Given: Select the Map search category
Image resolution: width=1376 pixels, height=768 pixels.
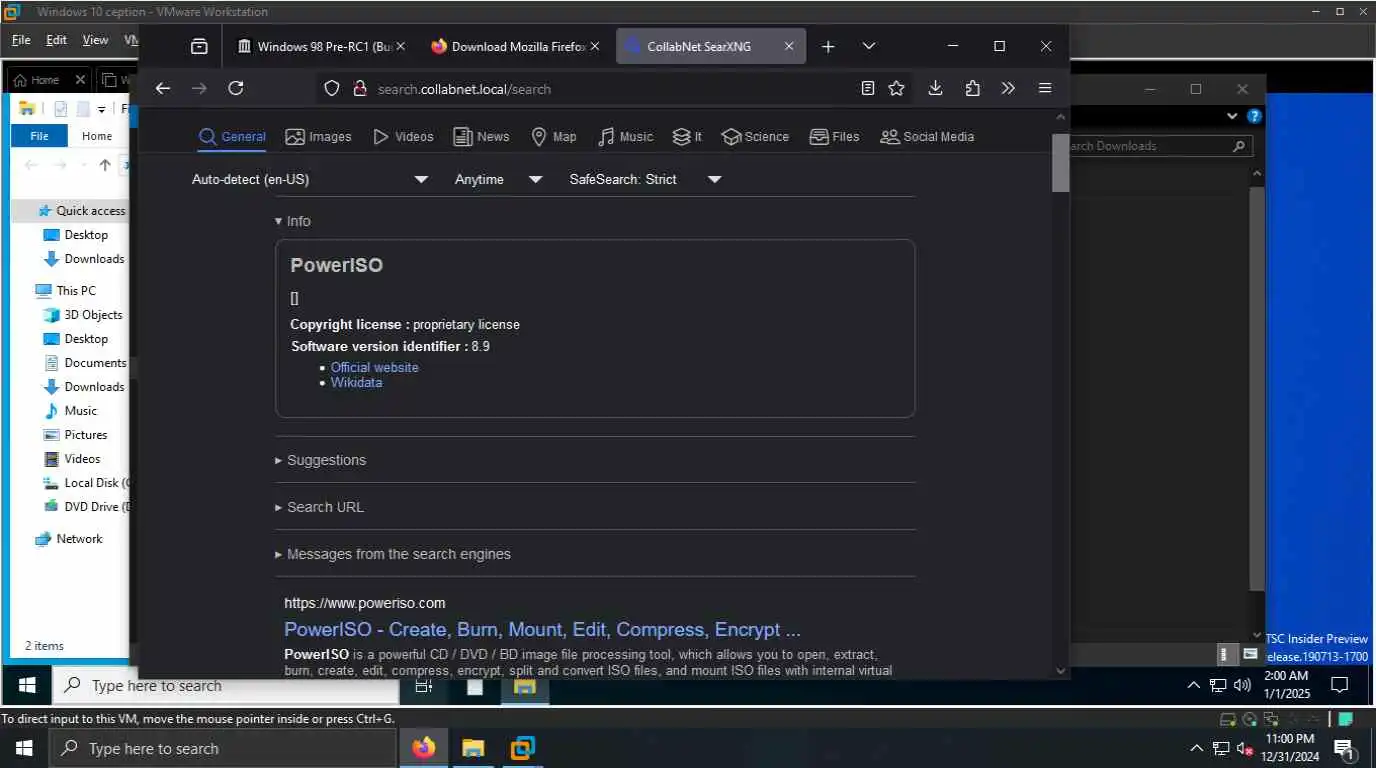Looking at the screenshot, I should 553,137.
